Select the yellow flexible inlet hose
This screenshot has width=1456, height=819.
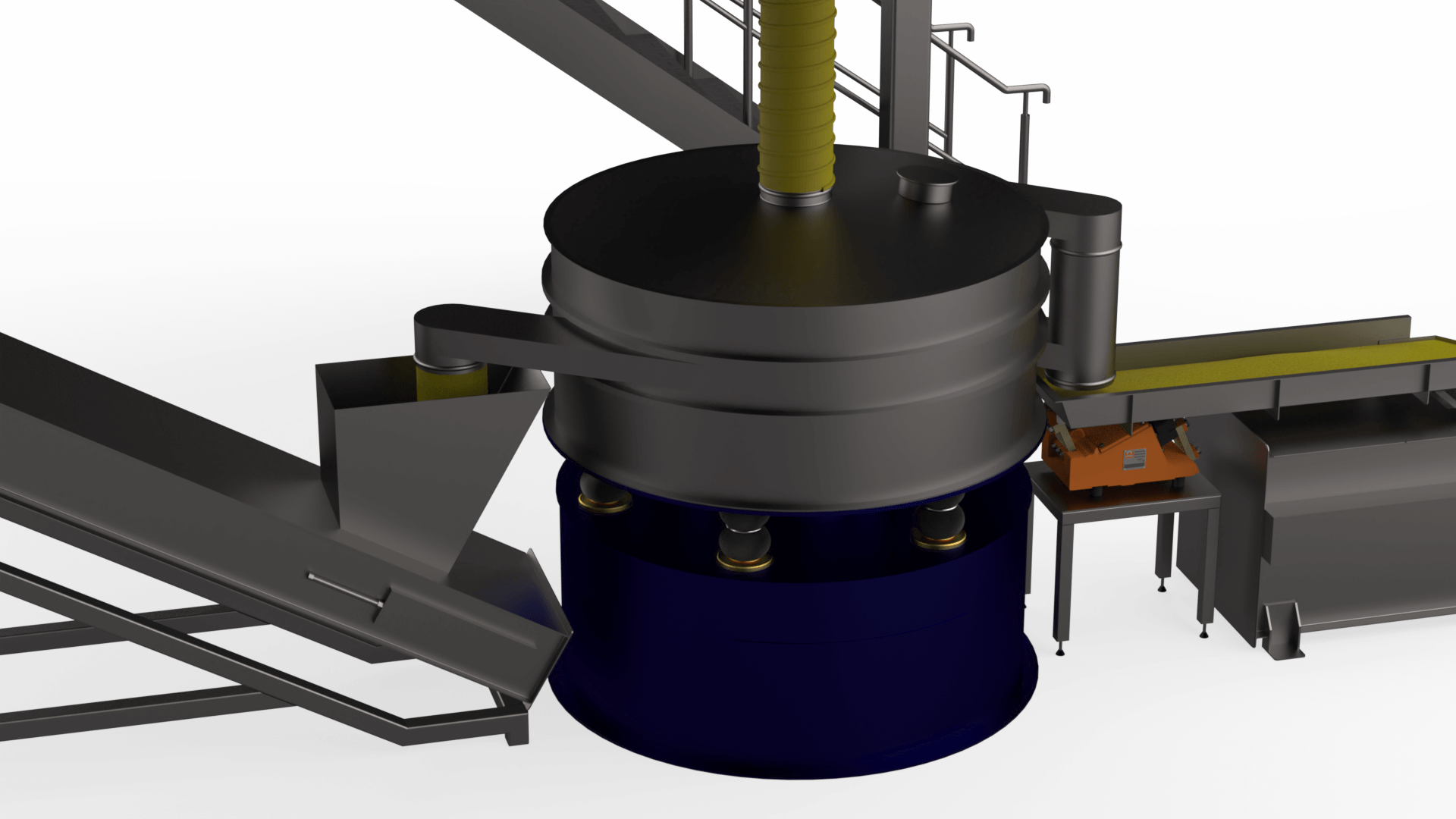pos(796,95)
